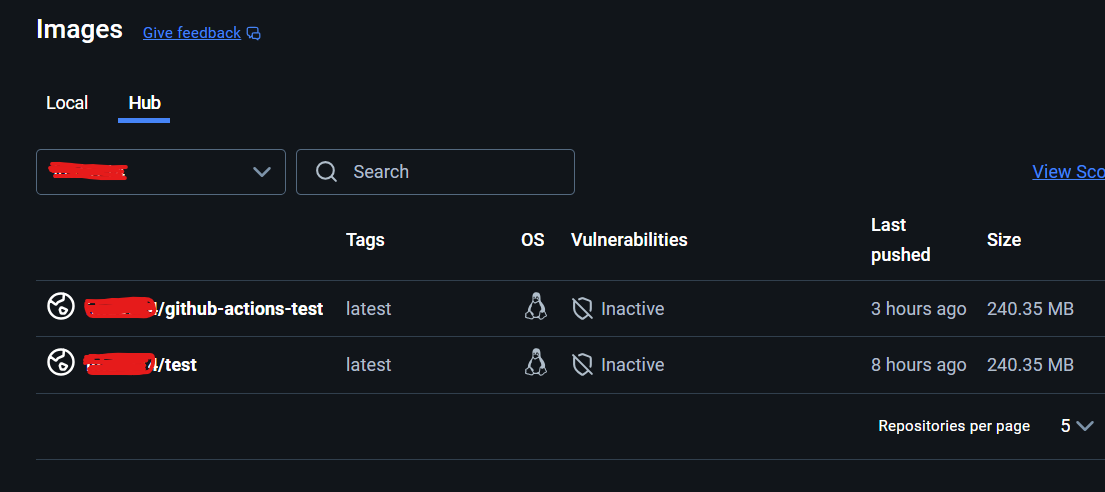Select the Hub tab
Viewport: 1105px width, 492px height.
(x=144, y=103)
